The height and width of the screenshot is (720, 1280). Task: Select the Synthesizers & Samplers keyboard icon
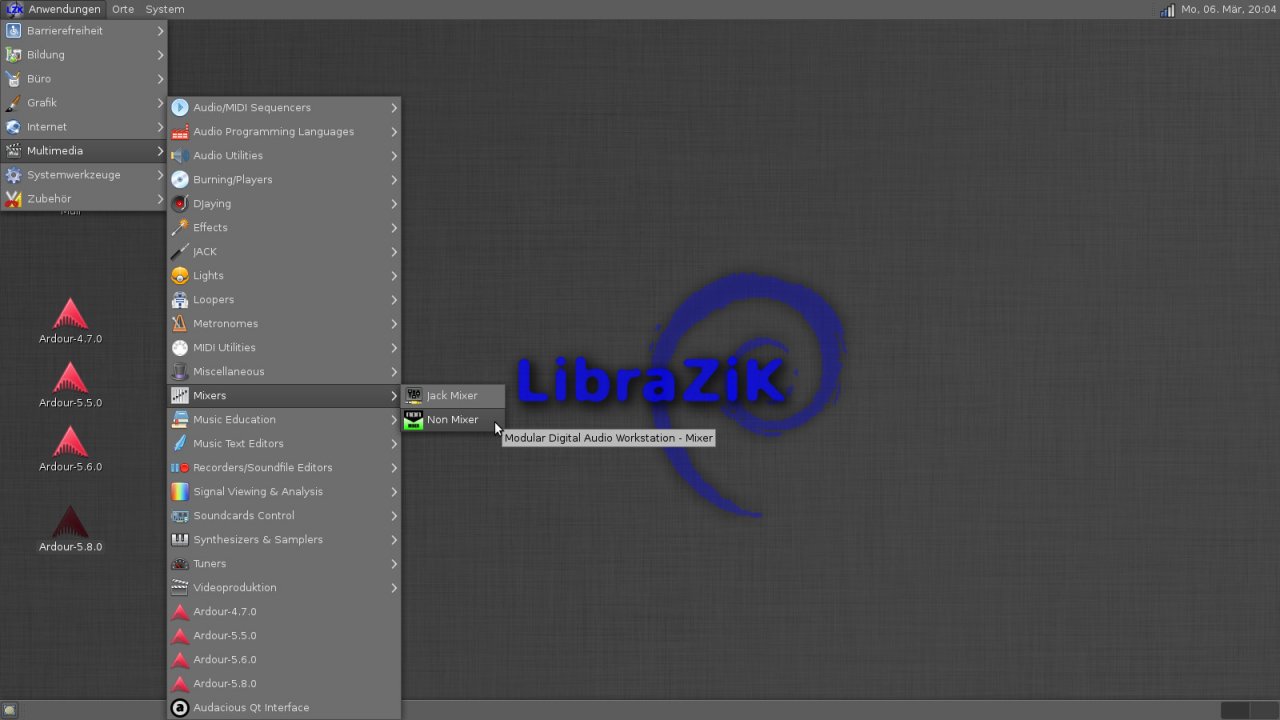pos(180,540)
